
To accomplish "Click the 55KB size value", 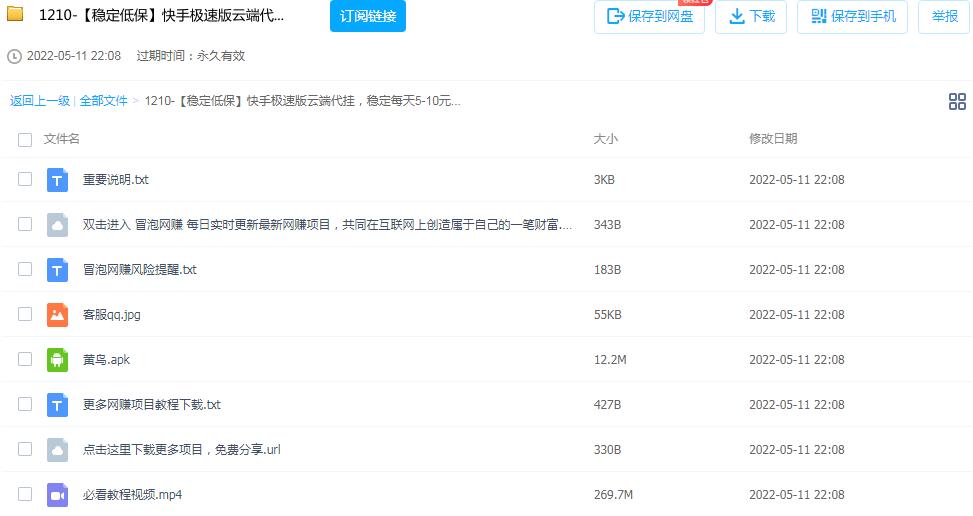I will coord(608,315).
